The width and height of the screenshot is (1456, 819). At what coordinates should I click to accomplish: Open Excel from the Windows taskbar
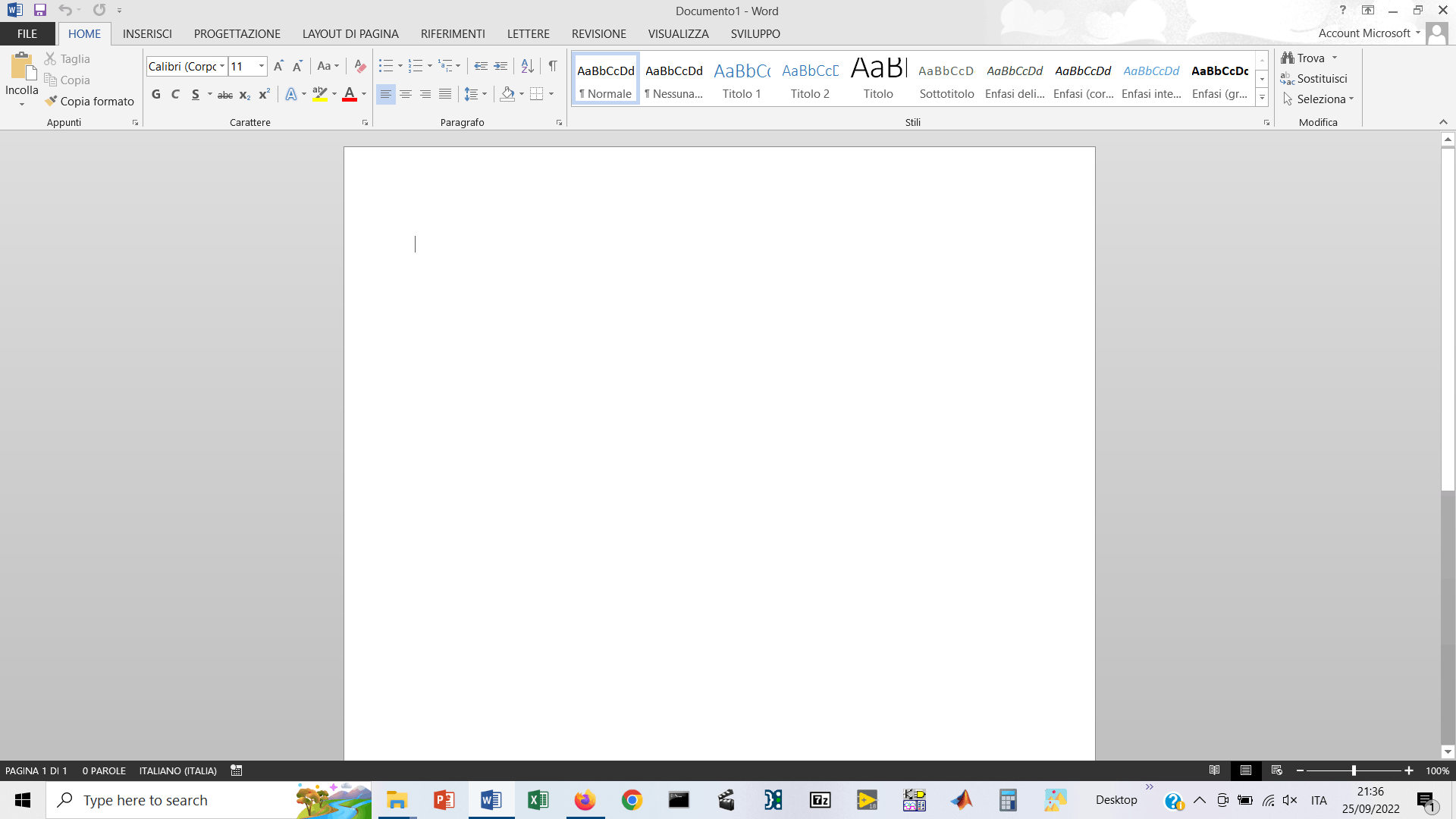[x=538, y=800]
